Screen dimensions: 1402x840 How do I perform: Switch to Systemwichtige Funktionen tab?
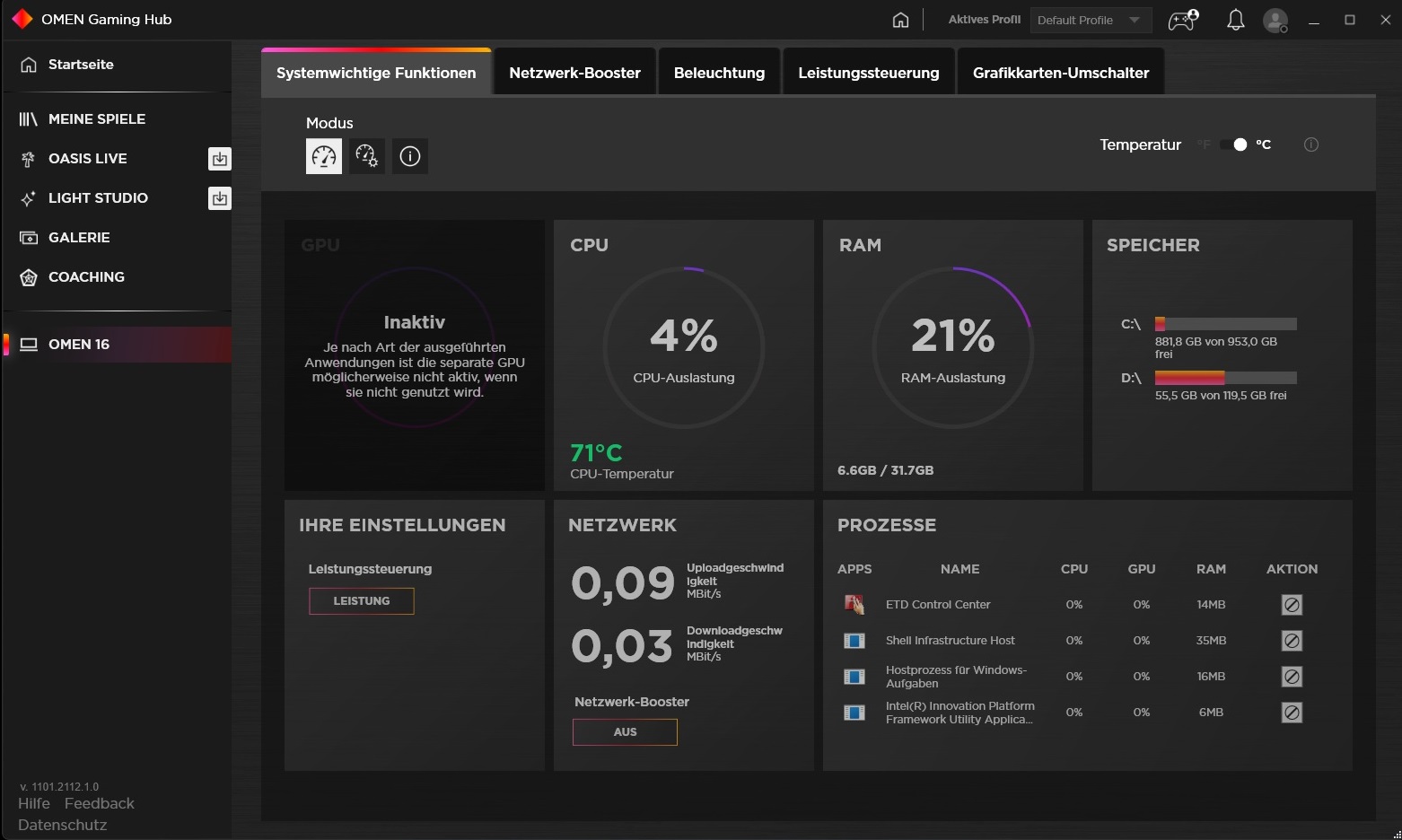(376, 73)
